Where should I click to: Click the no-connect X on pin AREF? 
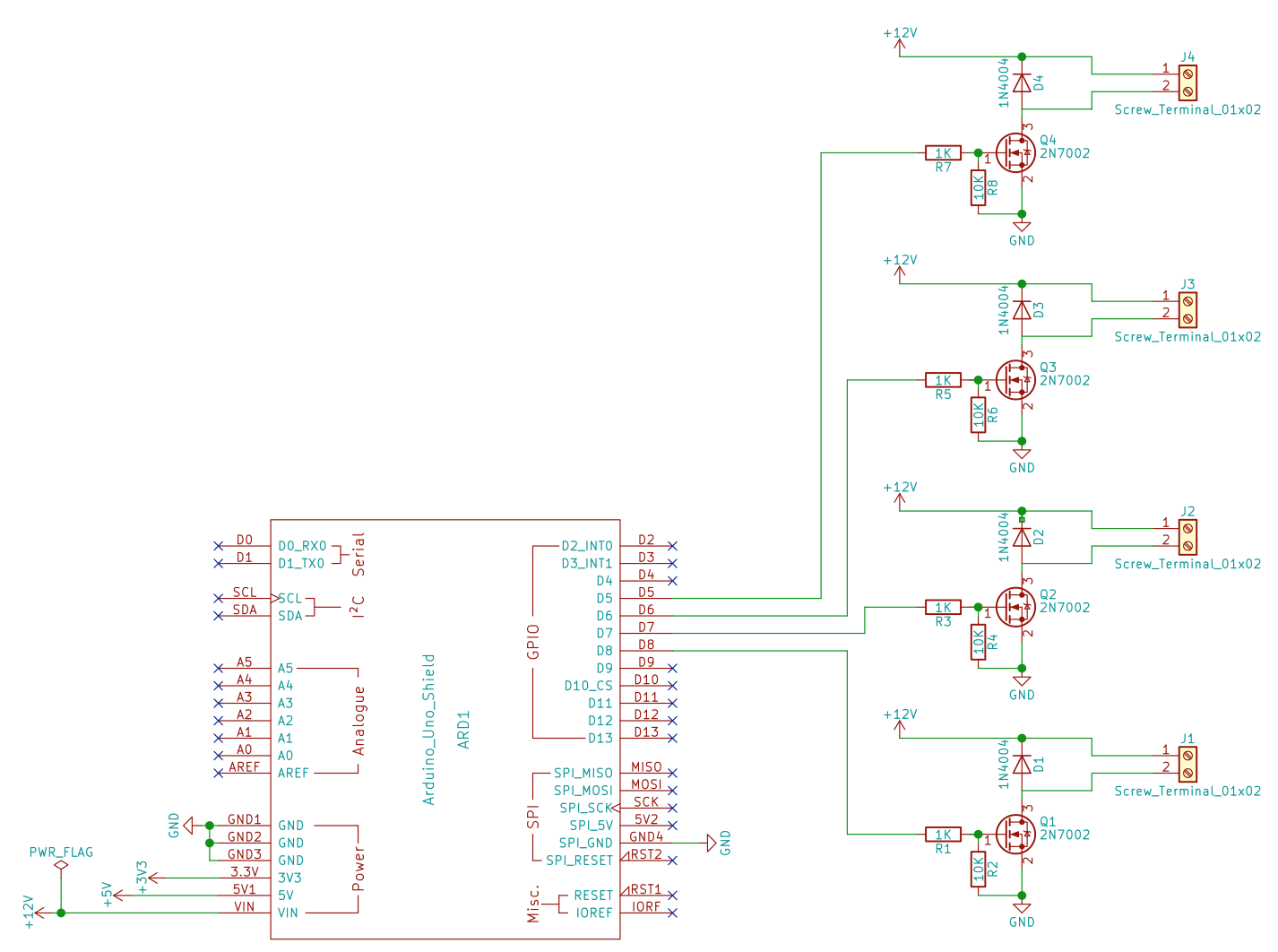218,773
